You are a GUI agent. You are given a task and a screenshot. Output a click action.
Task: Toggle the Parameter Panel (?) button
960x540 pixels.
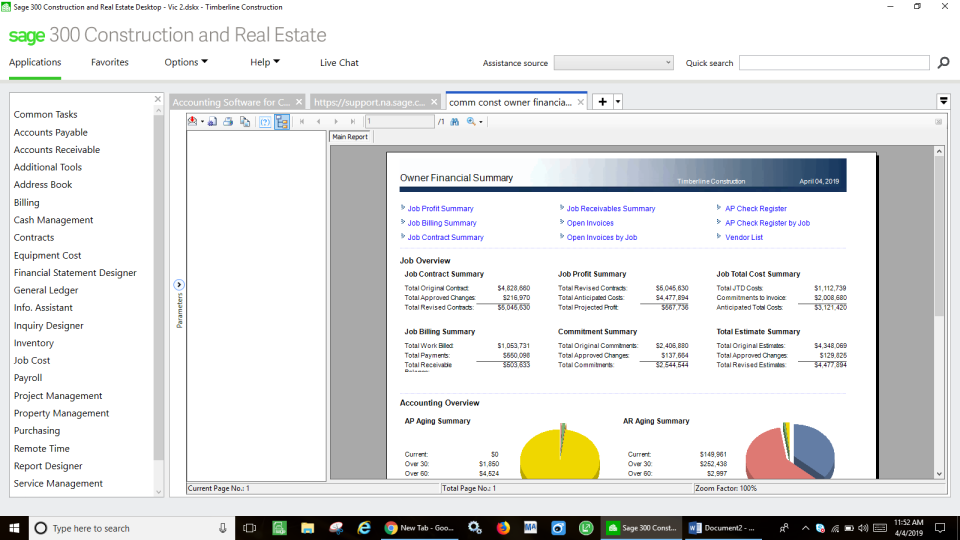265,121
